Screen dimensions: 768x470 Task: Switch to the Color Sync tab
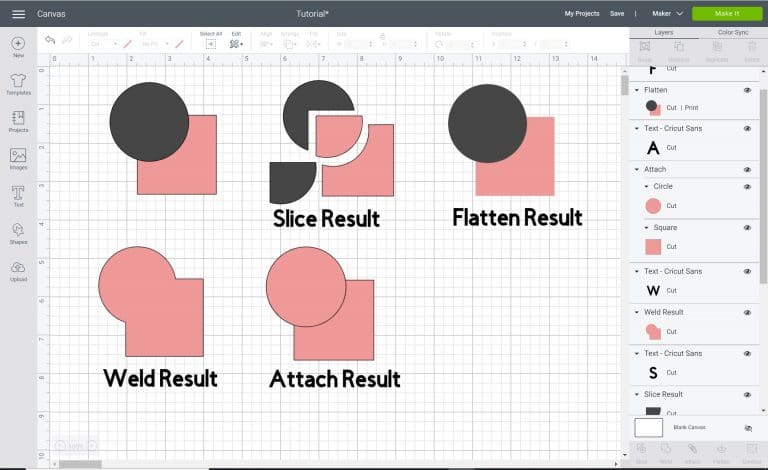733,32
